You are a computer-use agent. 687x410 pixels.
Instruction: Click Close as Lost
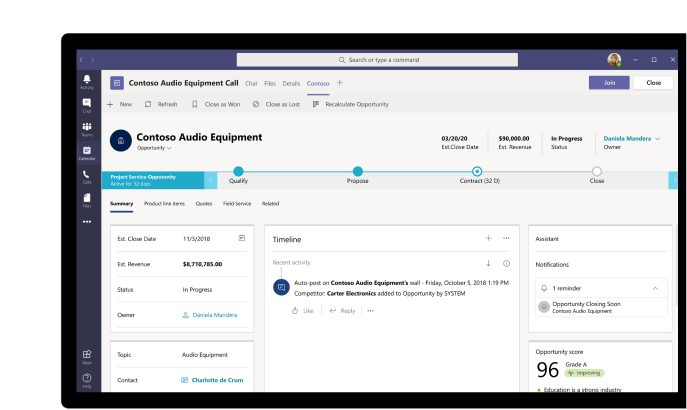pyautogui.click(x=276, y=104)
